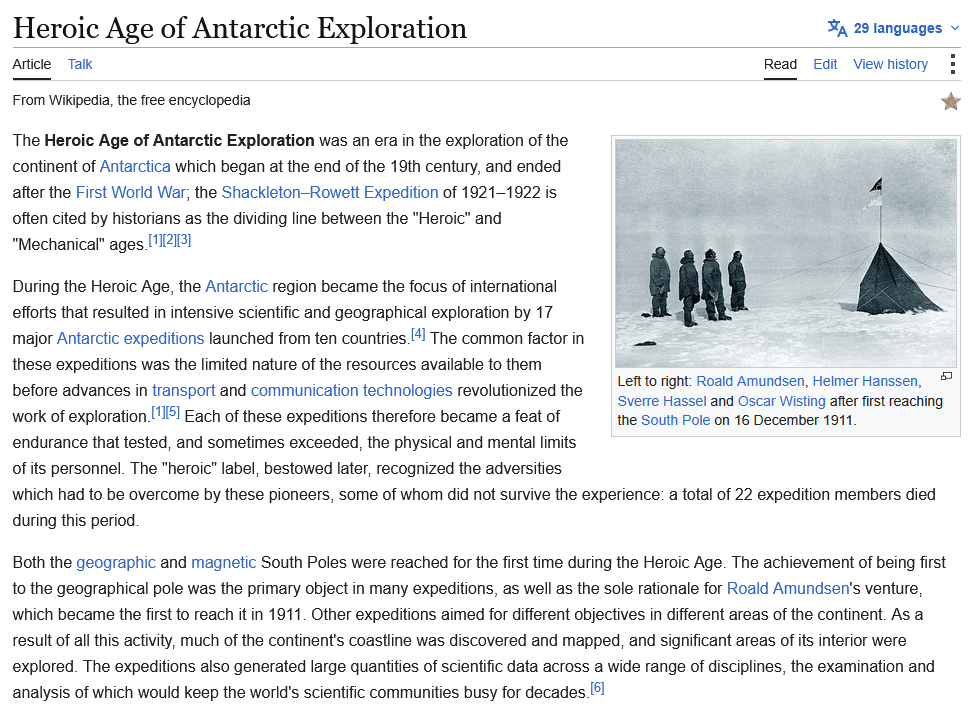978x727 pixels.
Task: Open the Edit tab
Action: point(825,64)
